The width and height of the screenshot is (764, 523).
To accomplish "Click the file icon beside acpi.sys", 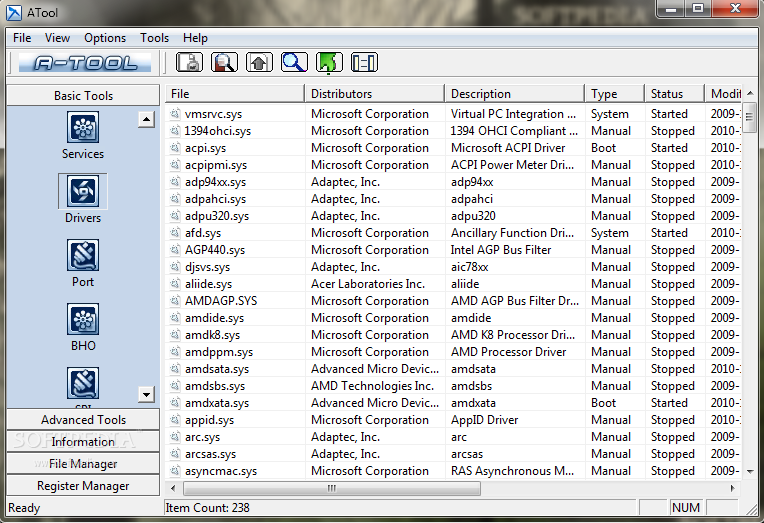I will [x=174, y=148].
